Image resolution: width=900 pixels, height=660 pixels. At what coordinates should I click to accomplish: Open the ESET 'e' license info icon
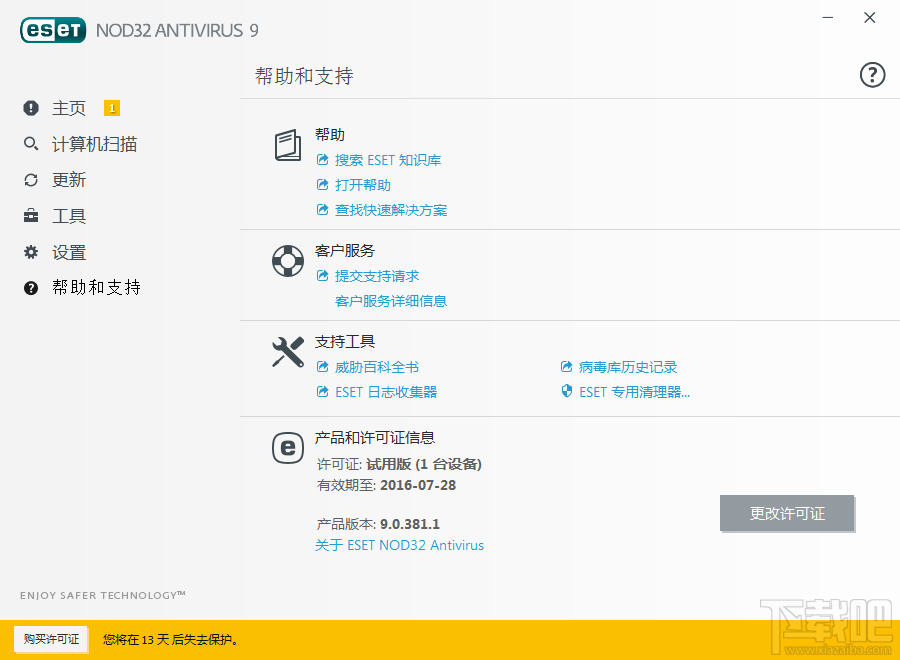pyautogui.click(x=288, y=449)
